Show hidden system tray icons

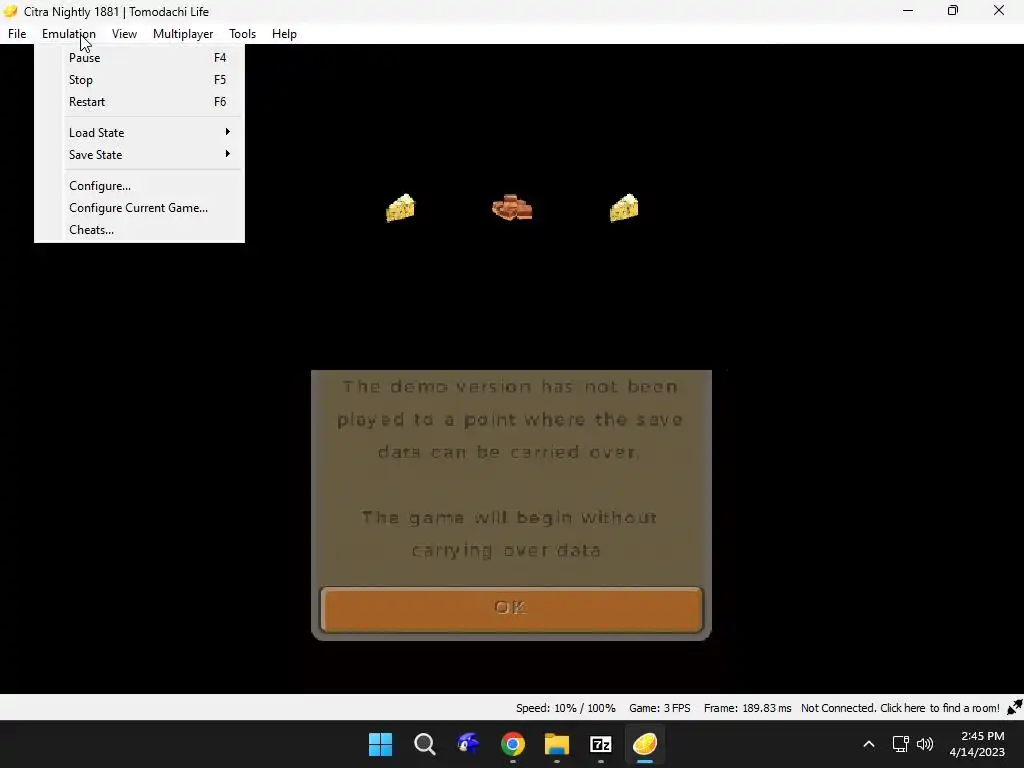[x=869, y=744]
